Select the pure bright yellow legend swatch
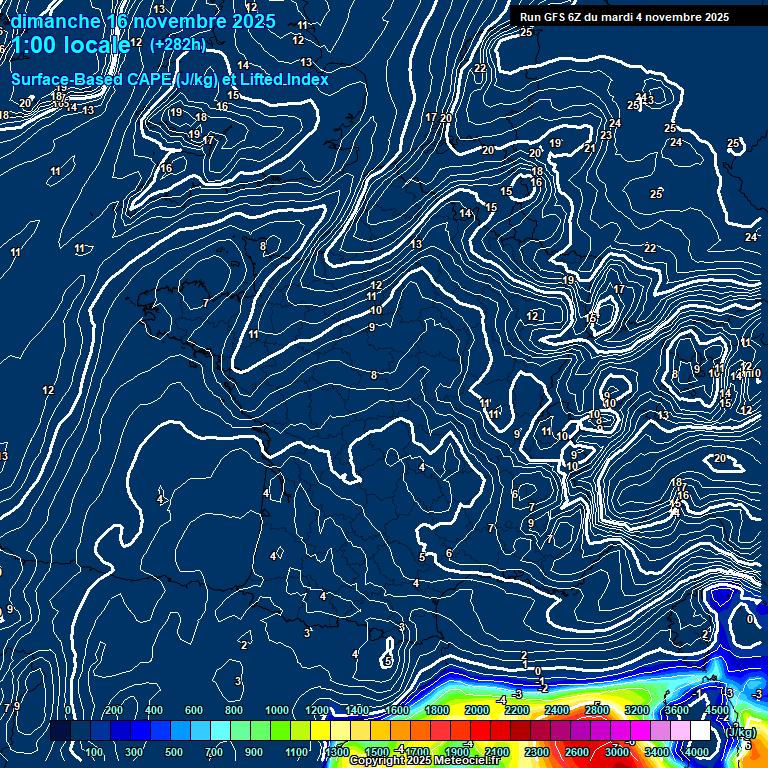This screenshot has width=768, height=768. tap(320, 730)
